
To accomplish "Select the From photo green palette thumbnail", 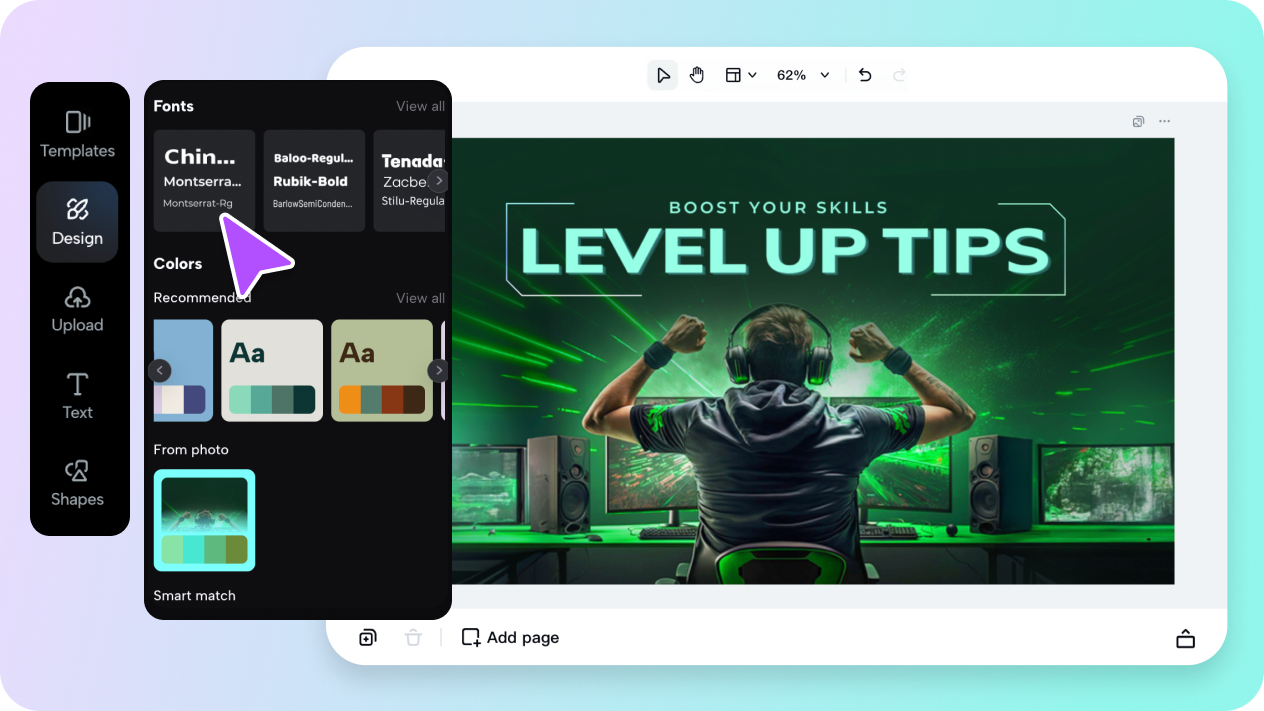I will tap(204, 520).
